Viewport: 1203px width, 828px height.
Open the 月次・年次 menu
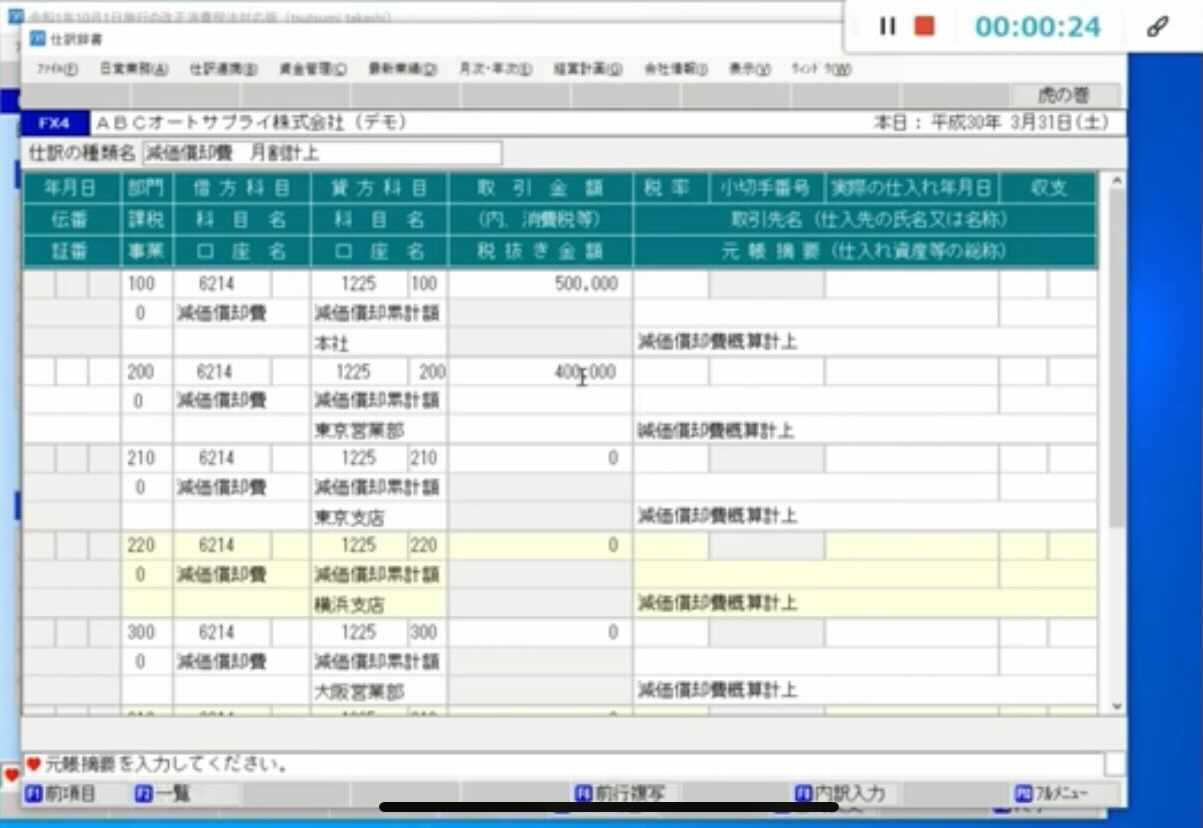(495, 69)
